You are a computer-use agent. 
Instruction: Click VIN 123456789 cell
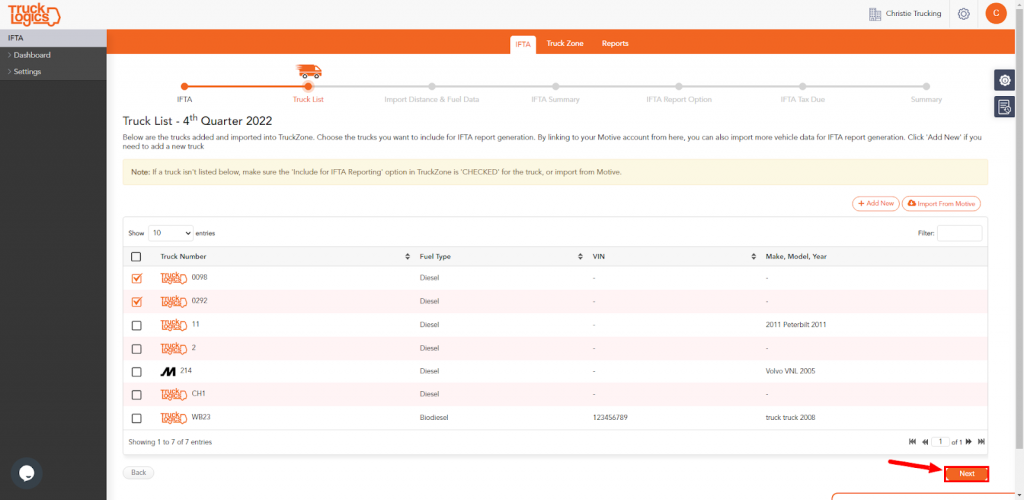[x=610, y=418]
